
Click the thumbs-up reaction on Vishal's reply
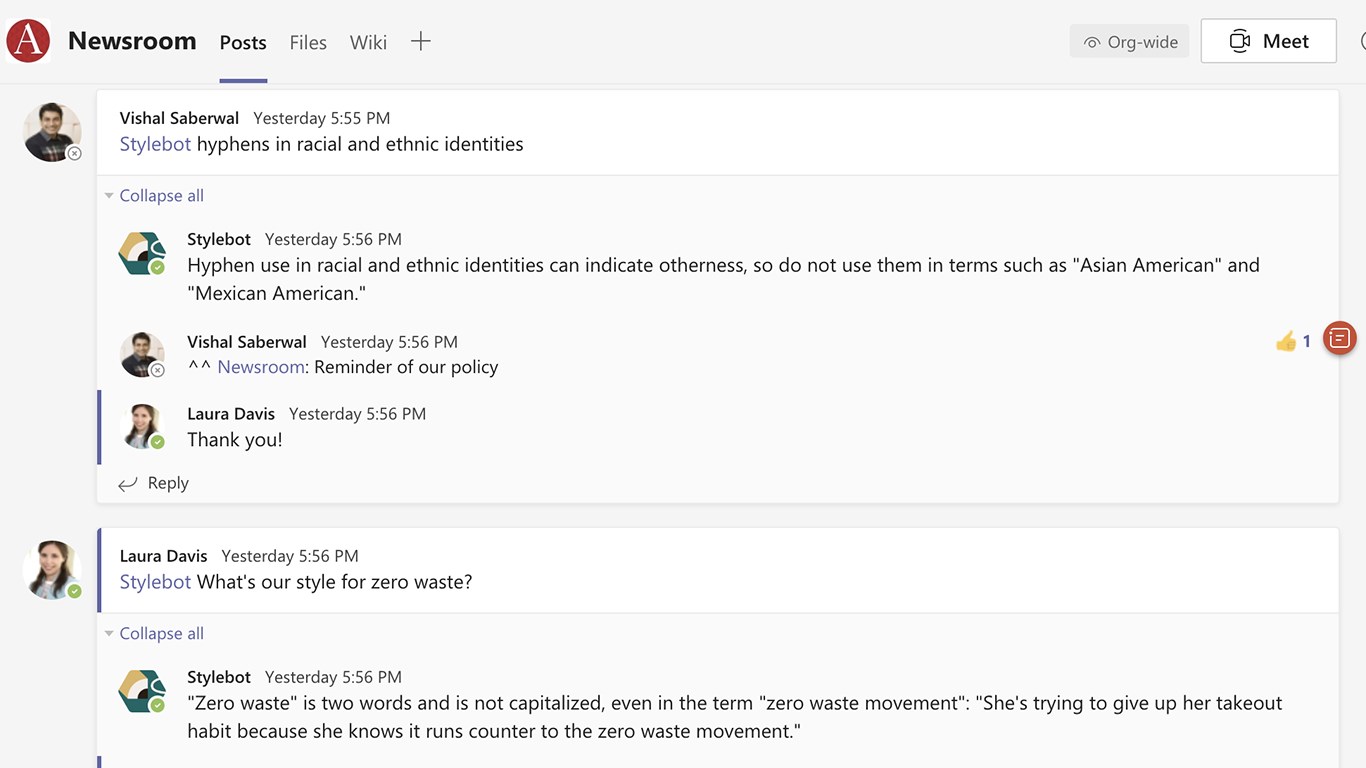point(1286,342)
